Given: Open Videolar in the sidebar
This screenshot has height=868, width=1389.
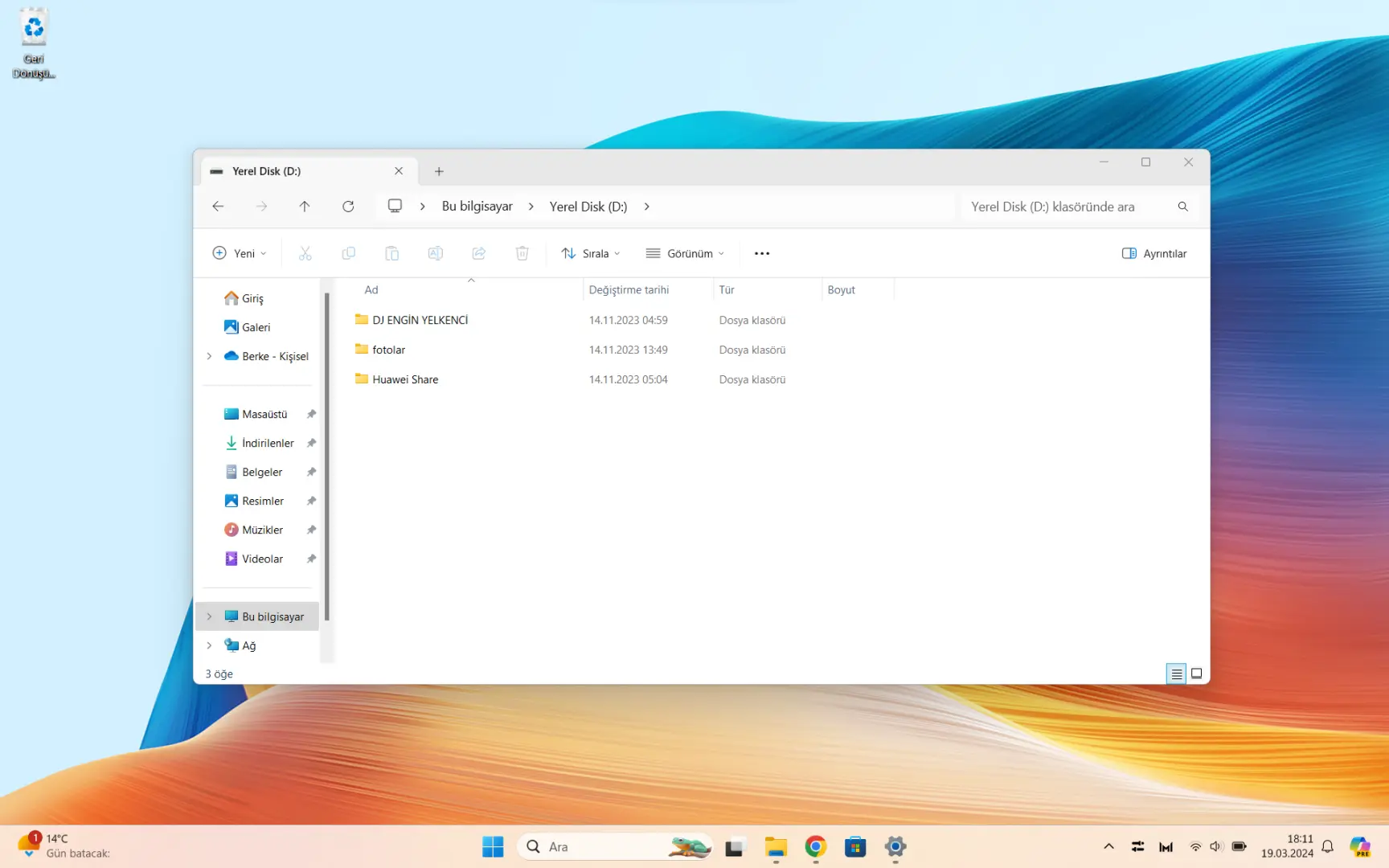Looking at the screenshot, I should [x=263, y=559].
